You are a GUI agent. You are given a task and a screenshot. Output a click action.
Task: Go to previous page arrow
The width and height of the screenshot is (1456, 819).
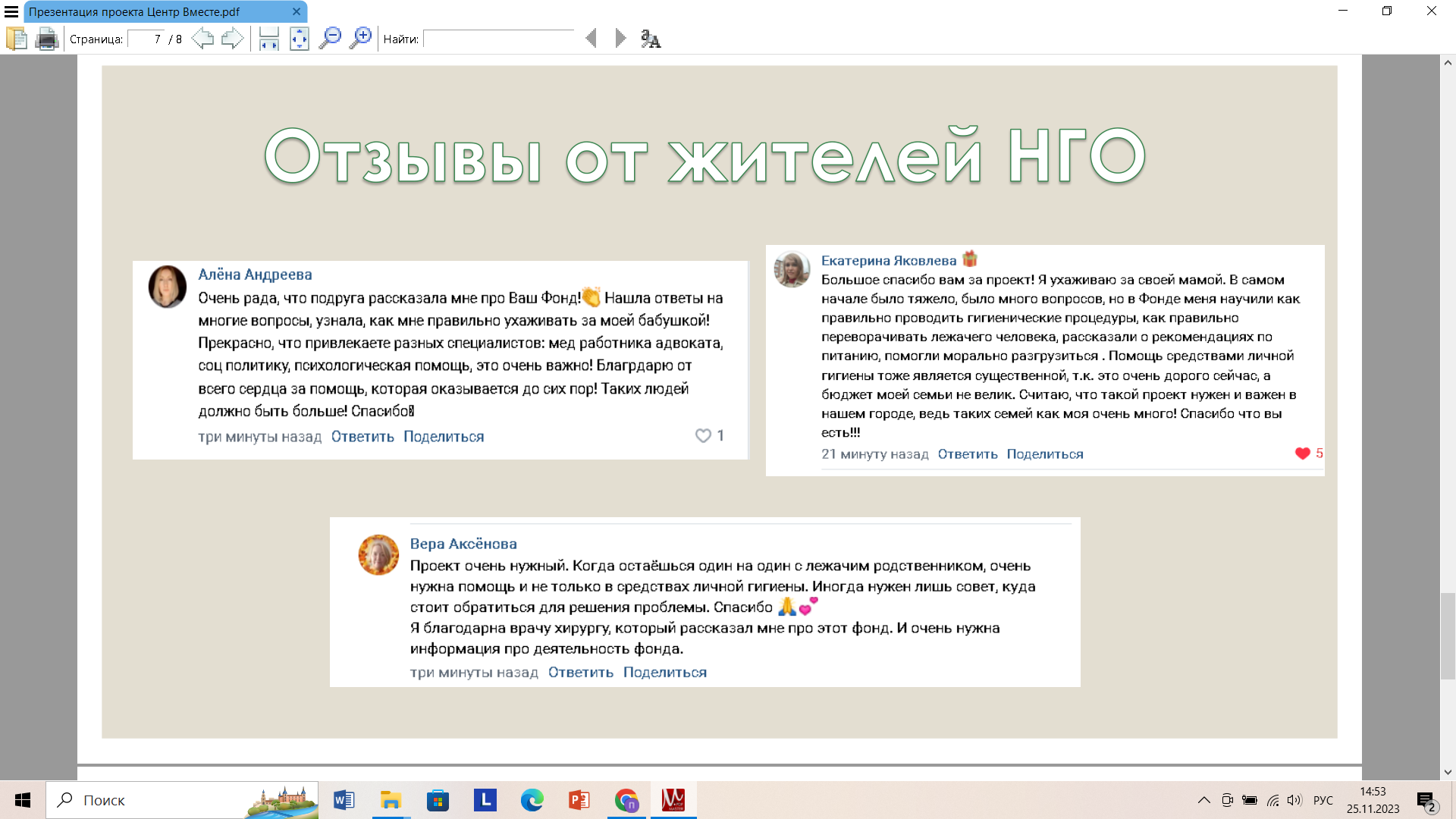pyautogui.click(x=202, y=39)
